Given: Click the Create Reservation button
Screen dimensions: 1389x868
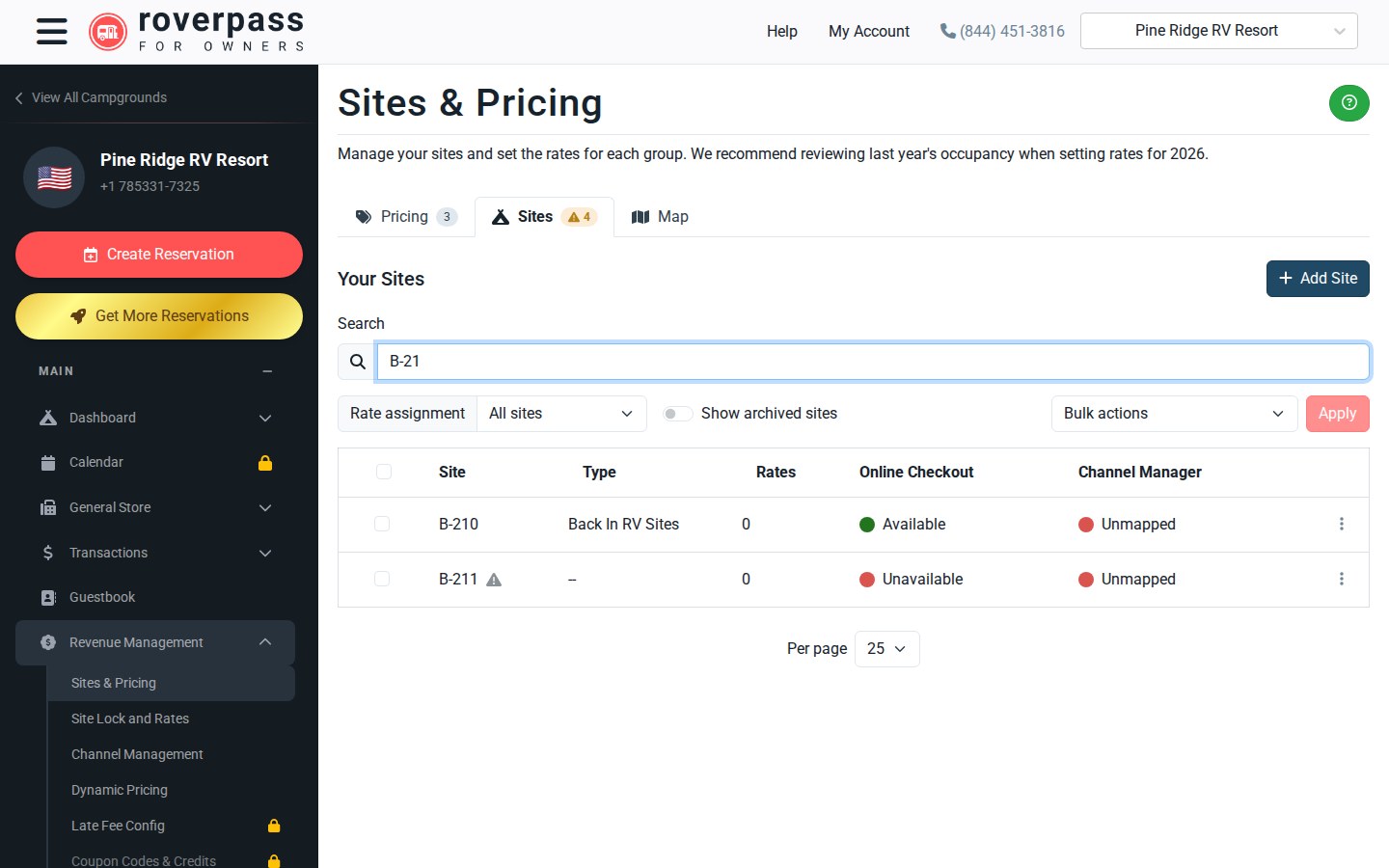Looking at the screenshot, I should point(159,255).
